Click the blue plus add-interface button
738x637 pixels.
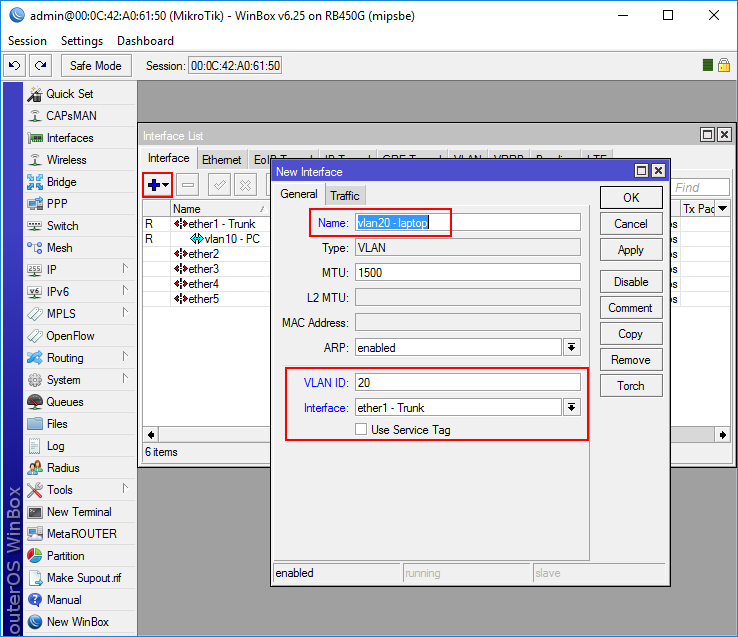coord(158,185)
